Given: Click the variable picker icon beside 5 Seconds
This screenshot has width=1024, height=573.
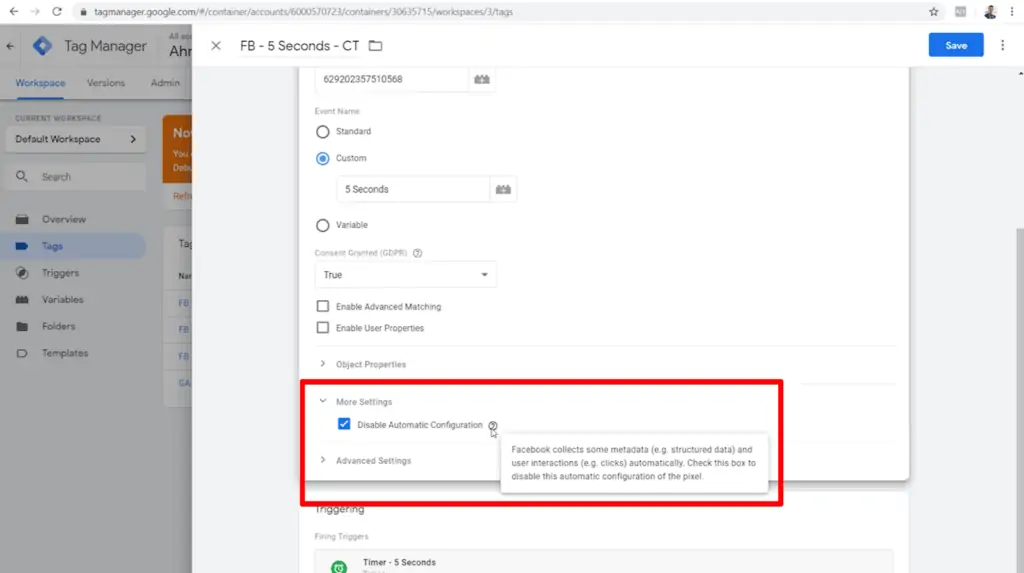Looking at the screenshot, I should click(503, 189).
